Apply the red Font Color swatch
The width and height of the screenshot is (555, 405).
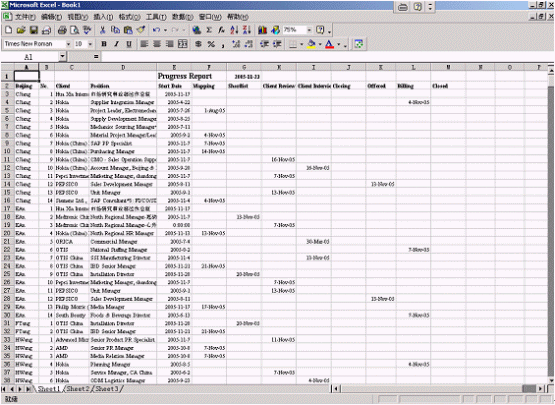(x=330, y=44)
